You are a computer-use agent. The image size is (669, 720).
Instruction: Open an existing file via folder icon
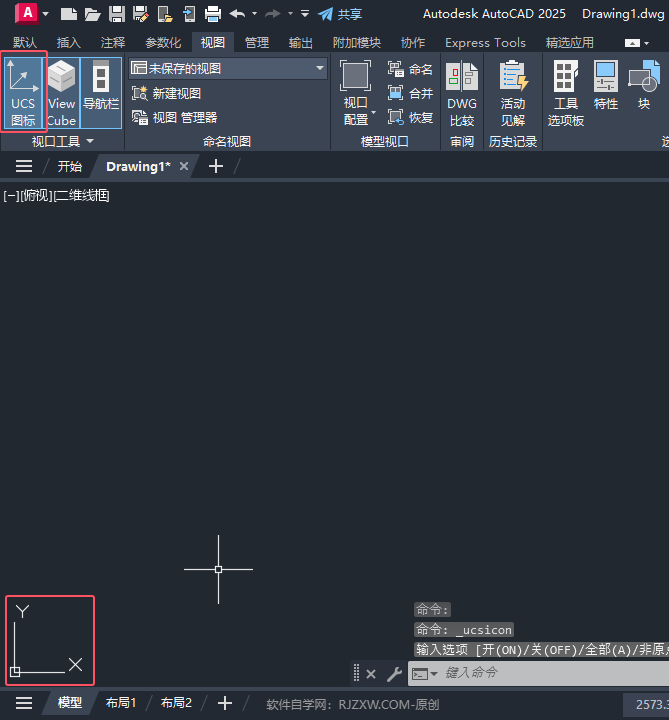pyautogui.click(x=92, y=14)
